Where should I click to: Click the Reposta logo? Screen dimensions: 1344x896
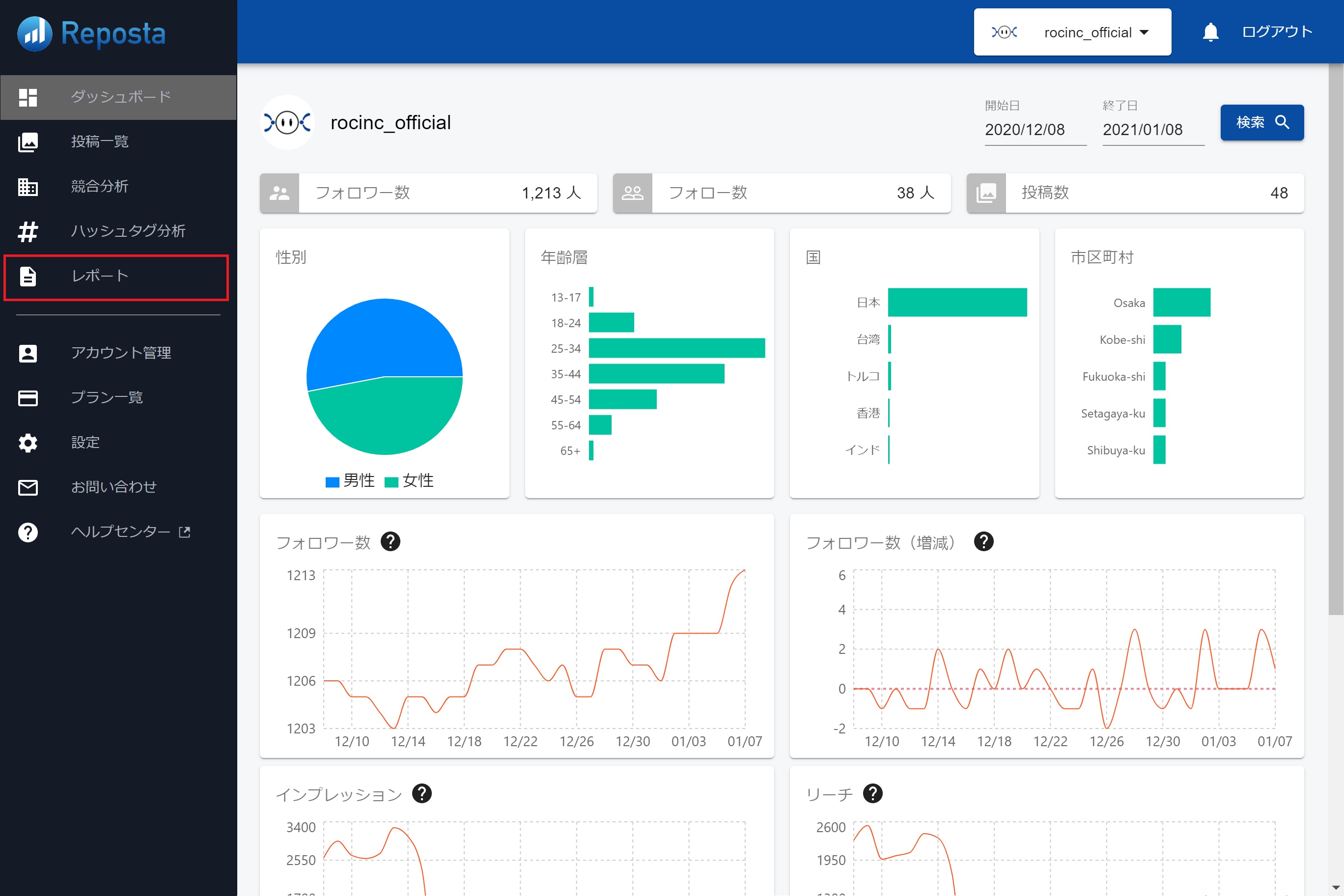(x=91, y=33)
